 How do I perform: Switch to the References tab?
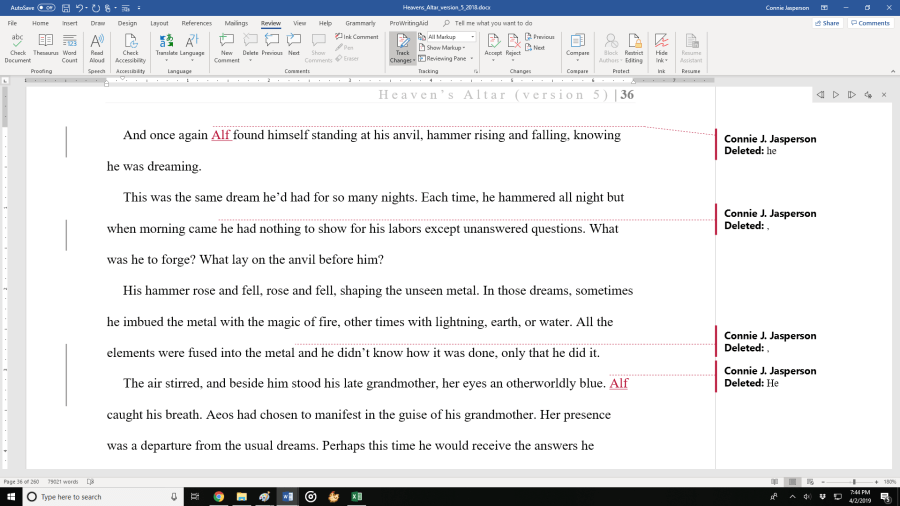click(x=197, y=22)
